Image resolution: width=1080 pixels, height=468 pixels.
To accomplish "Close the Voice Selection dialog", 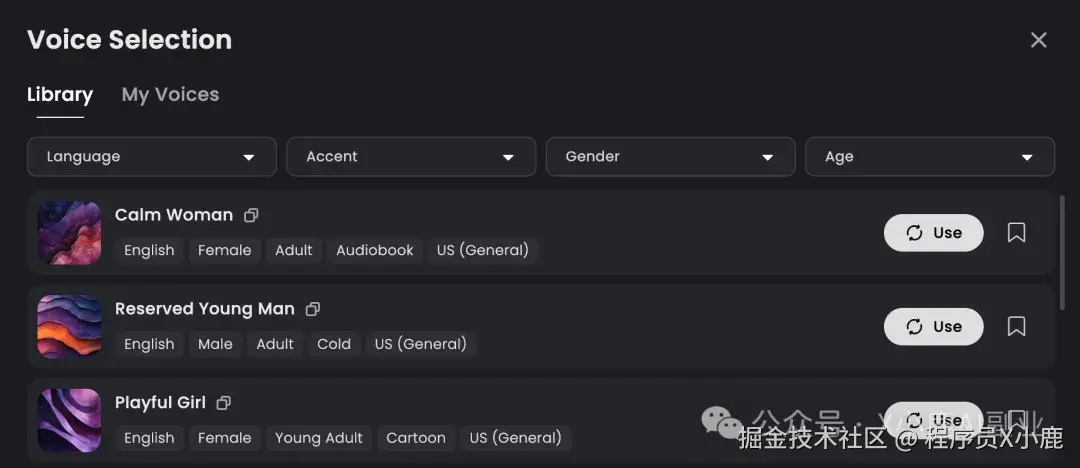I will click(x=1039, y=40).
